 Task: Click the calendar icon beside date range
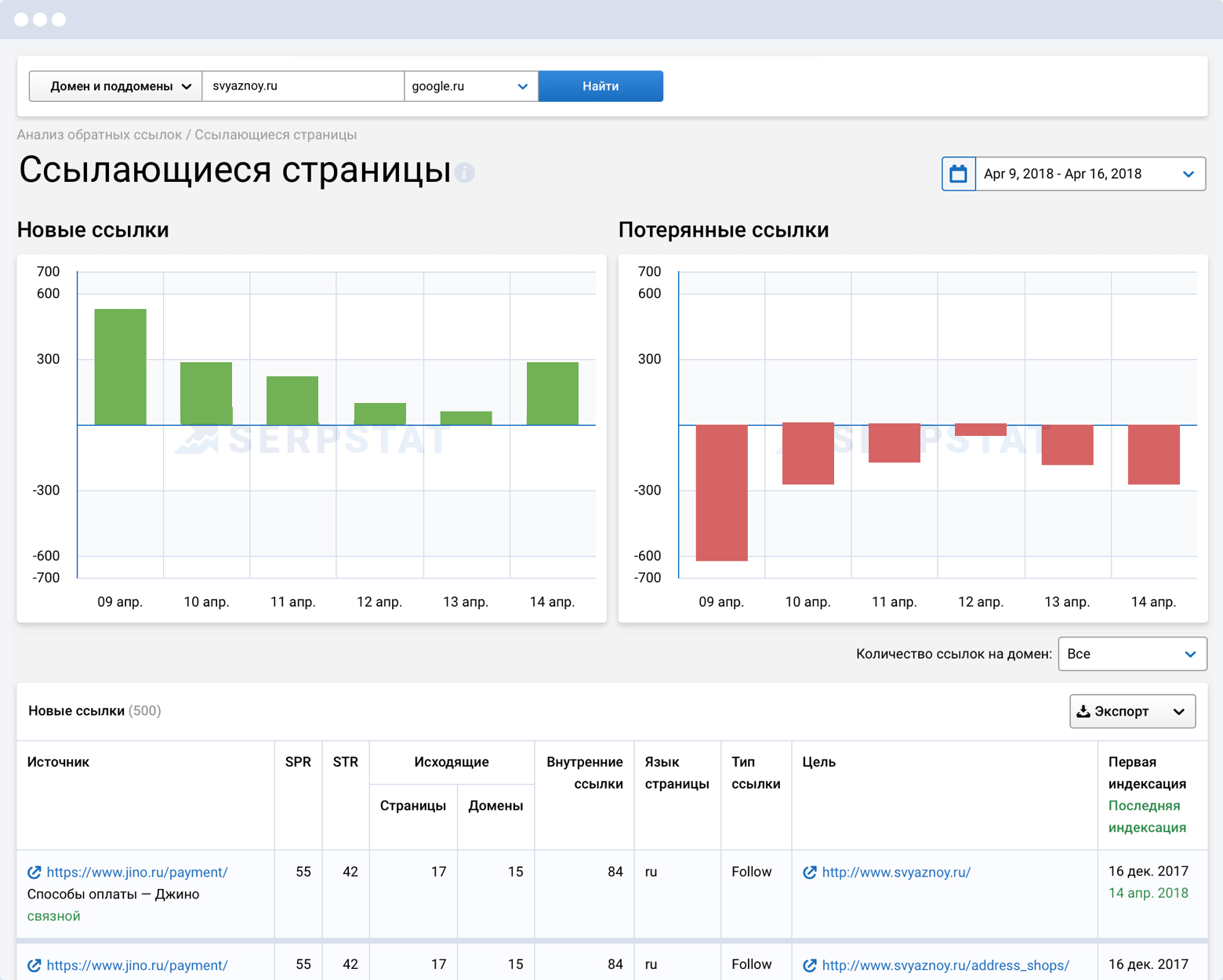pos(958,174)
